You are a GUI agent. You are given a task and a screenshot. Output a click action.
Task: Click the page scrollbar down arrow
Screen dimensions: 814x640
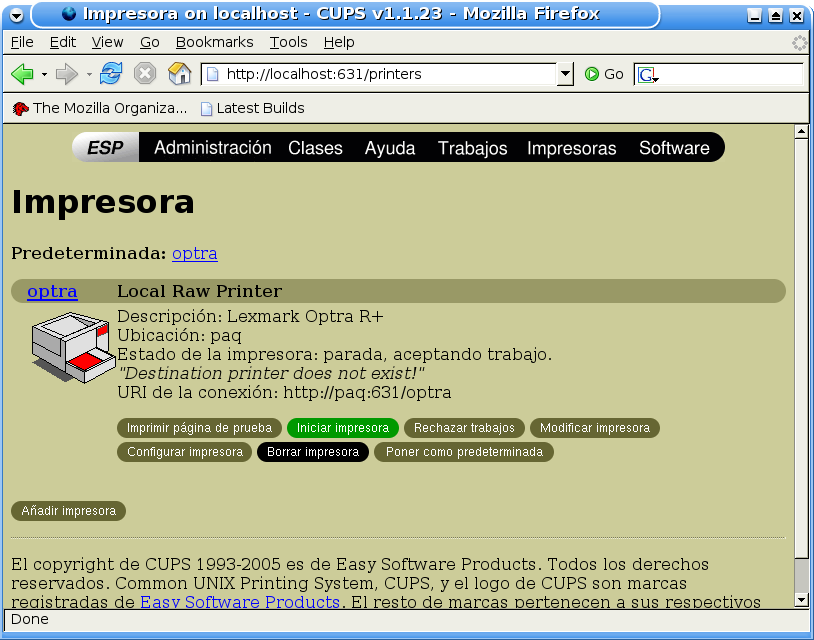[800, 599]
